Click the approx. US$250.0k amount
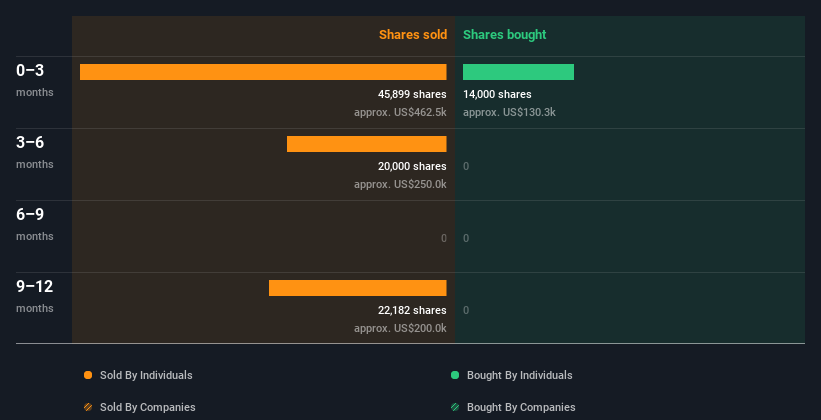Image resolution: width=821 pixels, height=420 pixels. point(400,184)
